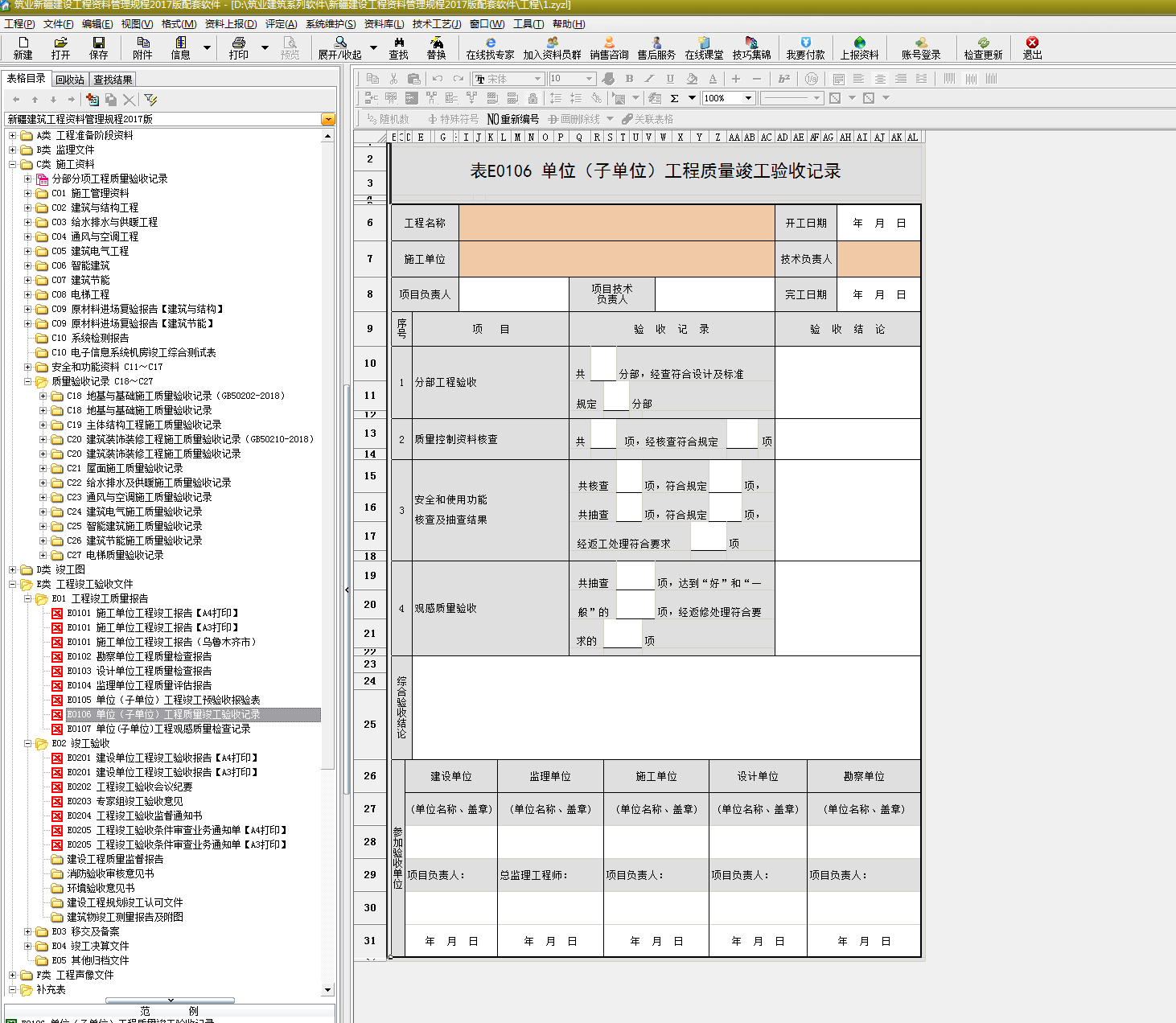This screenshot has height=1023, width=1176.
Task: Click 账号登录 account login icon
Action: click(920, 48)
